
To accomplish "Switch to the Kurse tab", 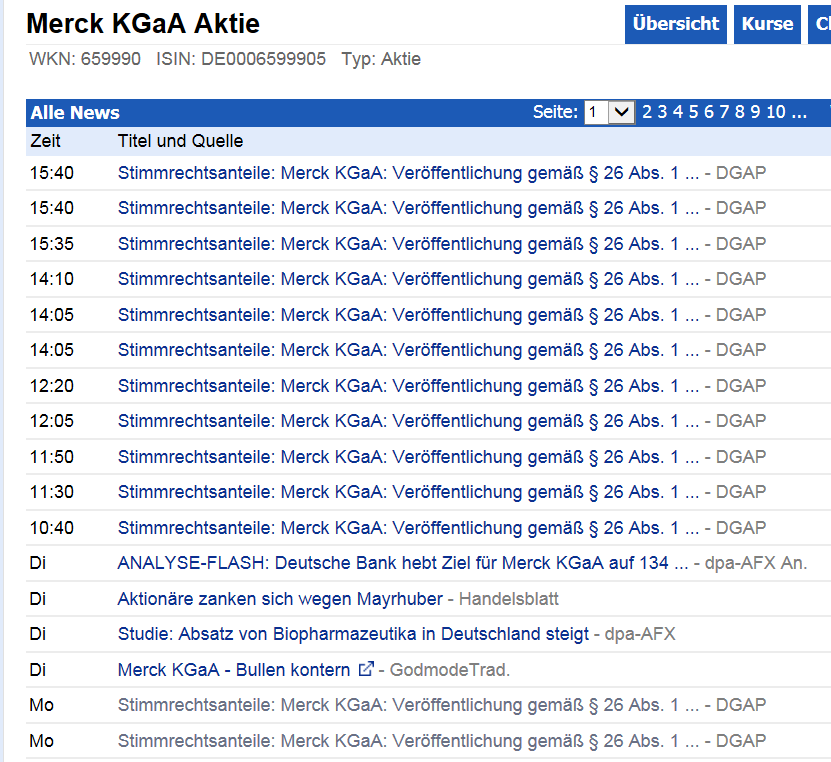I will 766,24.
